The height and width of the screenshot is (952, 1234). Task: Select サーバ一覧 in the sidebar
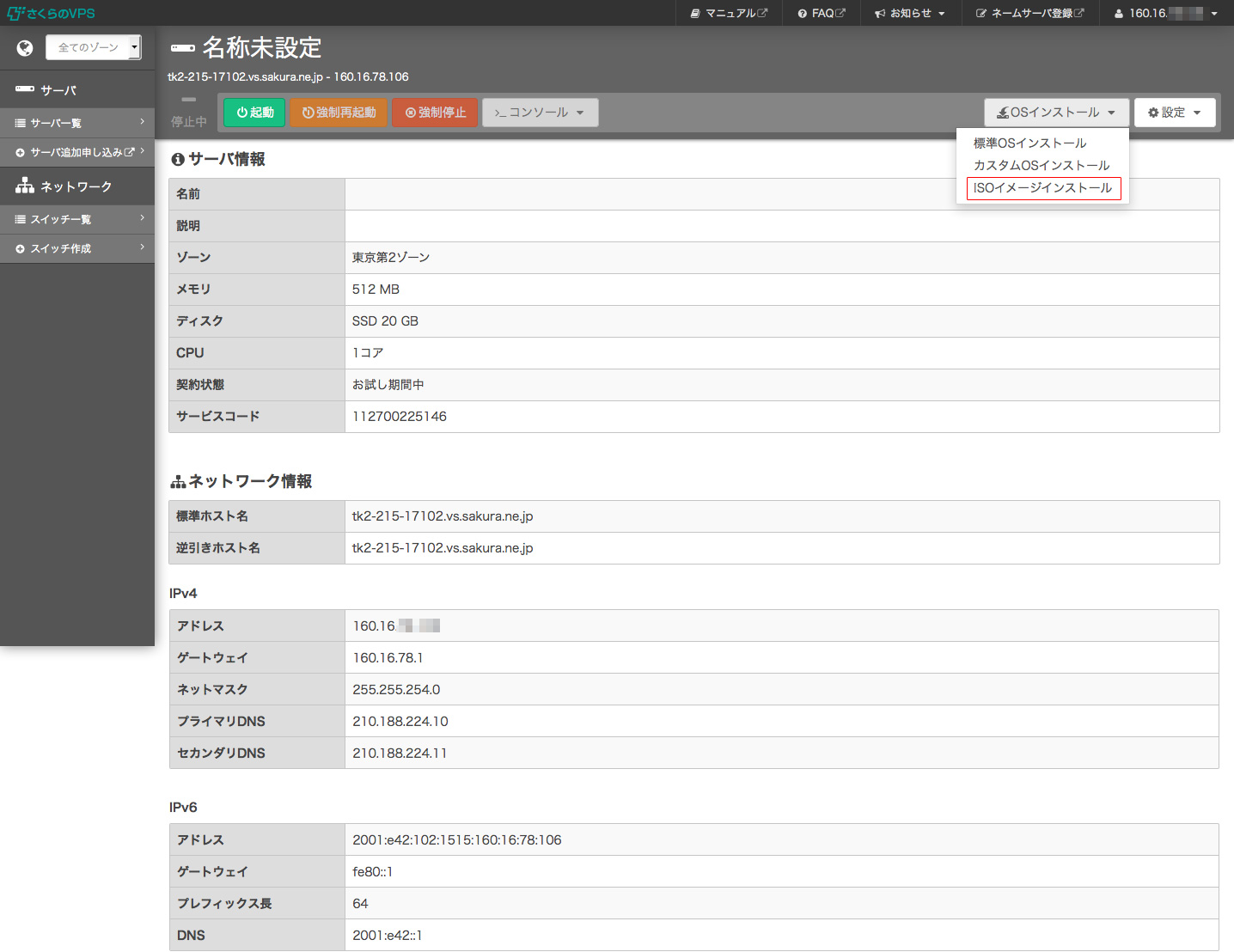pyautogui.click(x=77, y=123)
